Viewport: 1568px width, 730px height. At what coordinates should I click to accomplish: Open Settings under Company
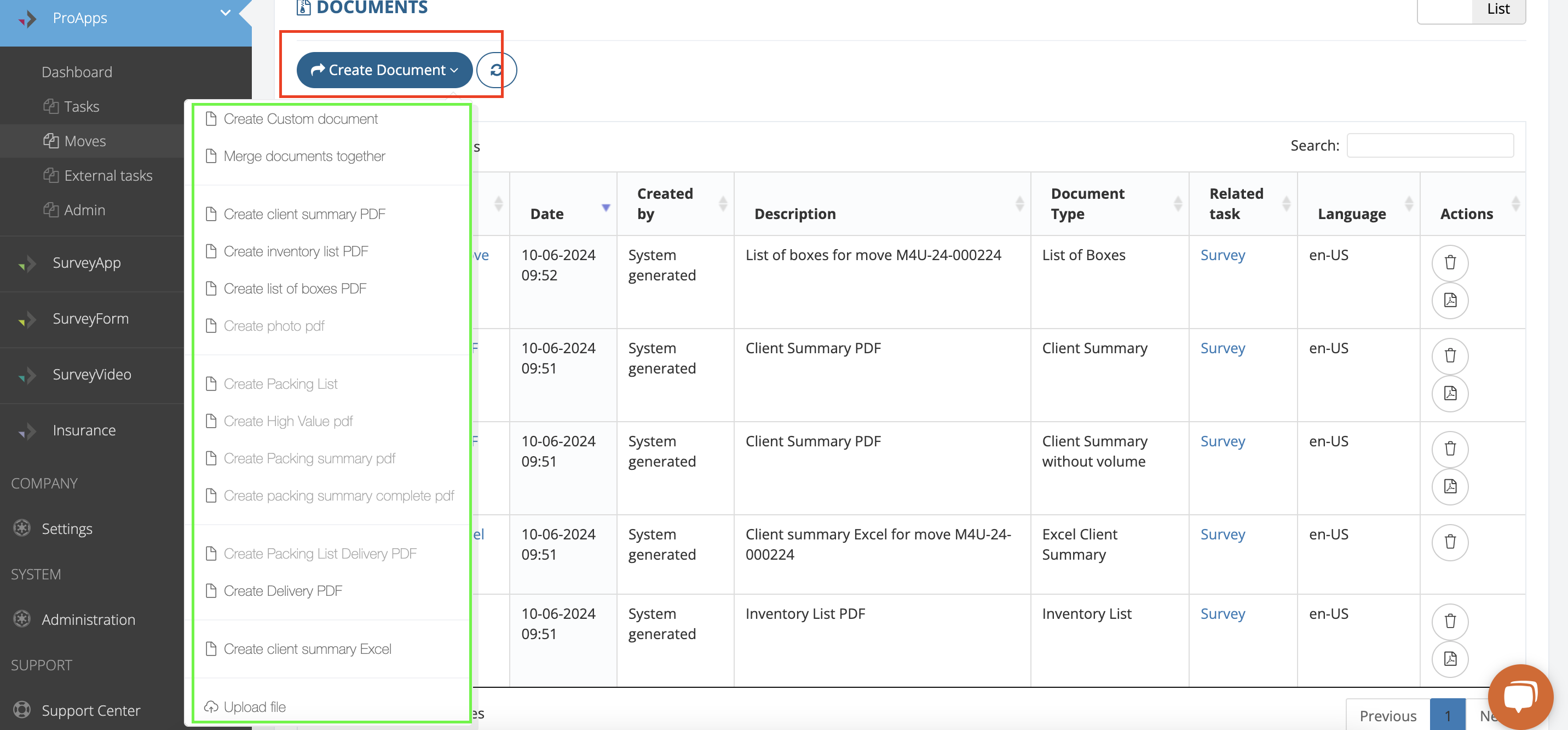click(67, 528)
